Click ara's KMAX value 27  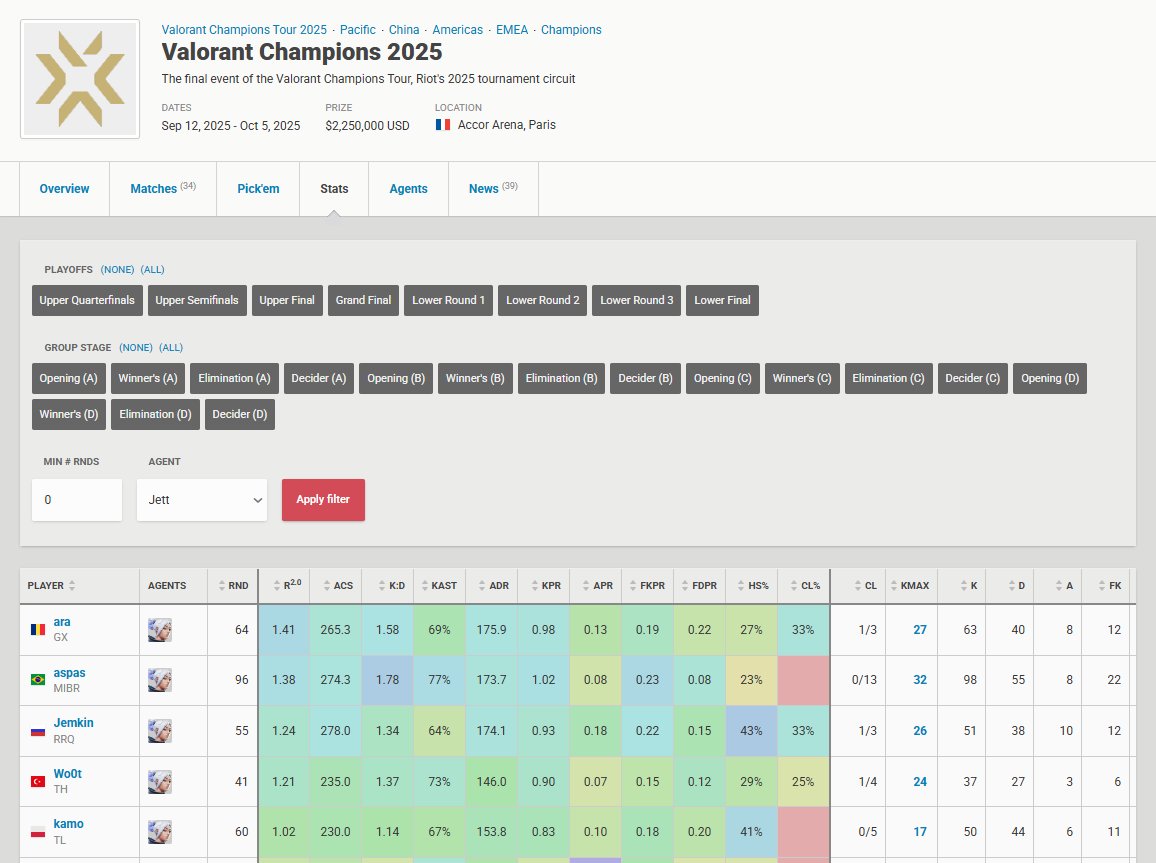(919, 630)
